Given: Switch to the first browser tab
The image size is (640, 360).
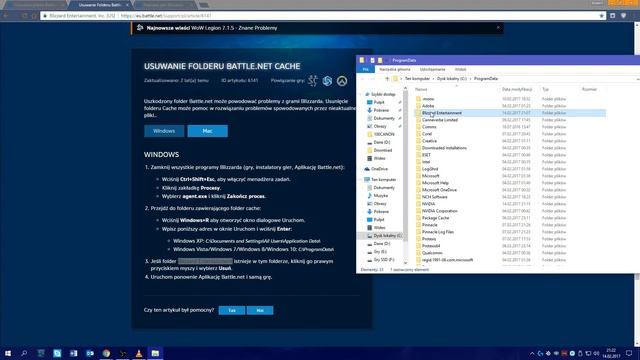Looking at the screenshot, I should coord(35,5).
